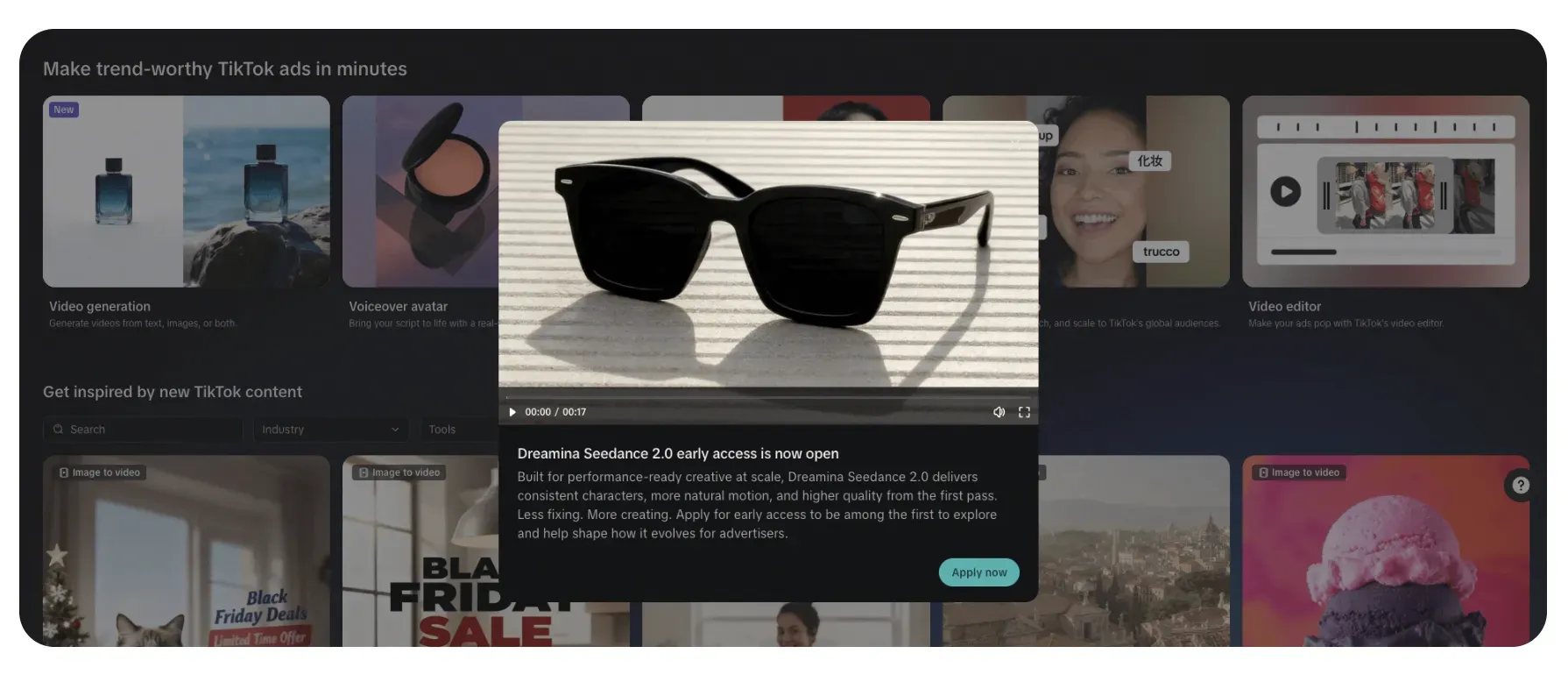Screen dimensions: 1568x682
Task: Open the Black Friday Sale video
Action: click(420, 551)
